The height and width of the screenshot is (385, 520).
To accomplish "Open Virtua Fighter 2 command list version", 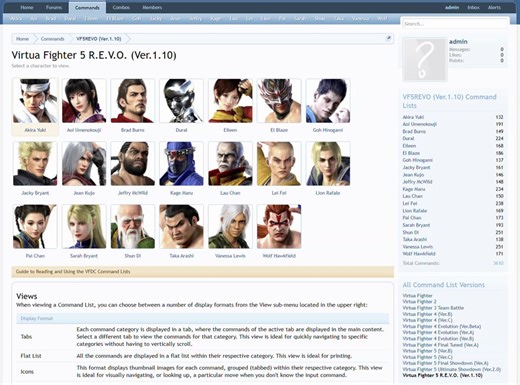I will click(x=419, y=302).
